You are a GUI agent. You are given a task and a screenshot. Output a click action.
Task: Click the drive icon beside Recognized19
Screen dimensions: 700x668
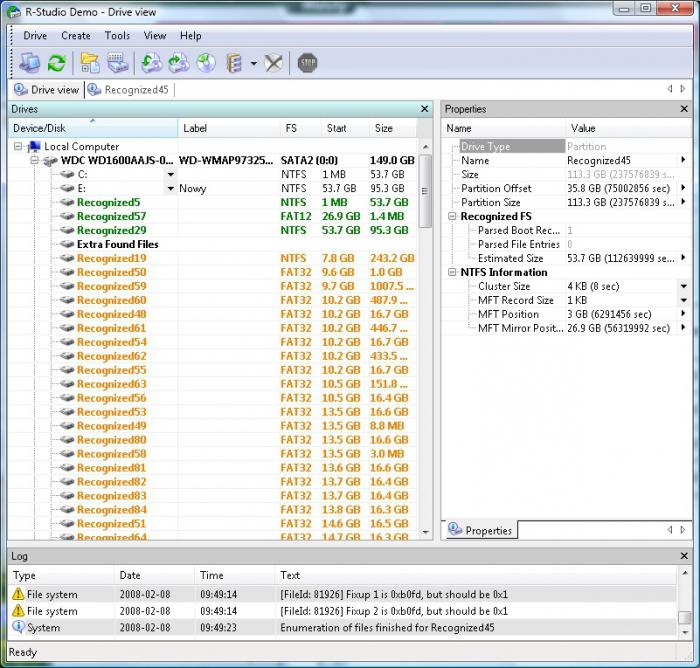coord(67,258)
